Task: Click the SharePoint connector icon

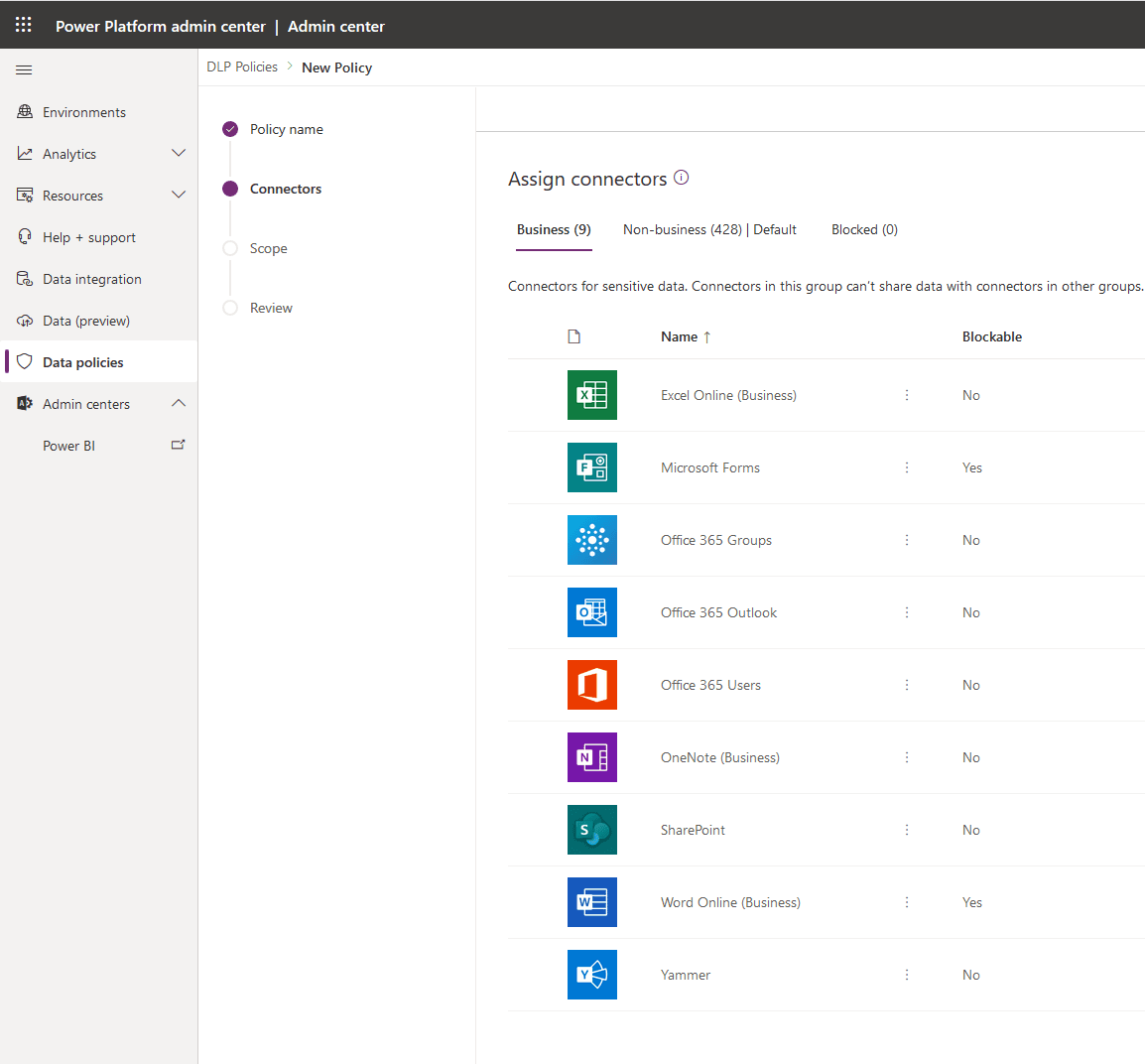Action: point(592,830)
